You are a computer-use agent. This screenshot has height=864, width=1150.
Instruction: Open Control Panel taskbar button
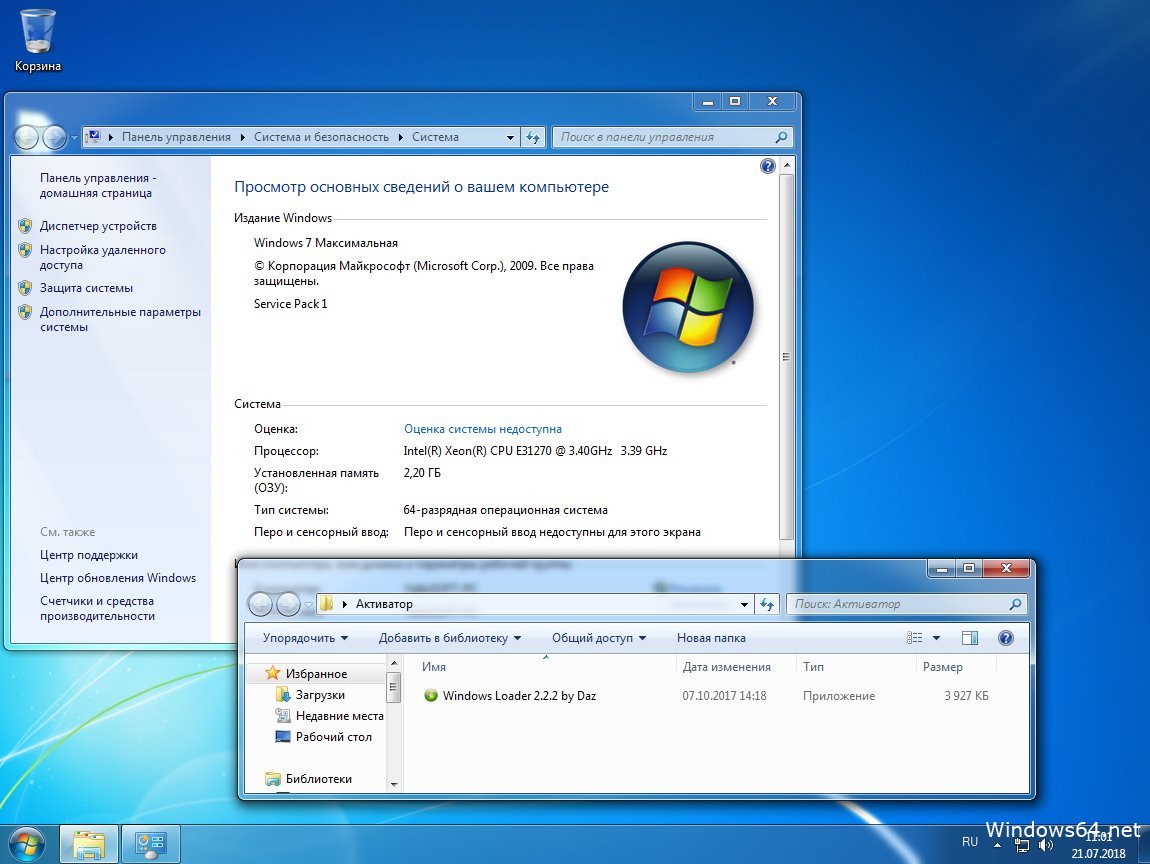point(150,844)
